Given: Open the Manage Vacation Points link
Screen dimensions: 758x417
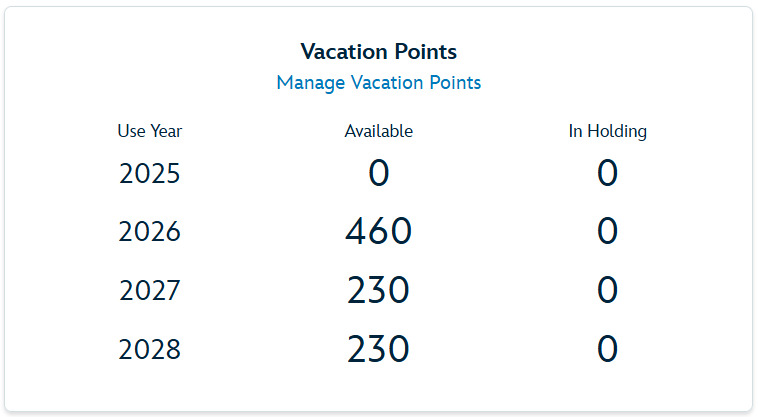Looking at the screenshot, I should pyautogui.click(x=378, y=83).
